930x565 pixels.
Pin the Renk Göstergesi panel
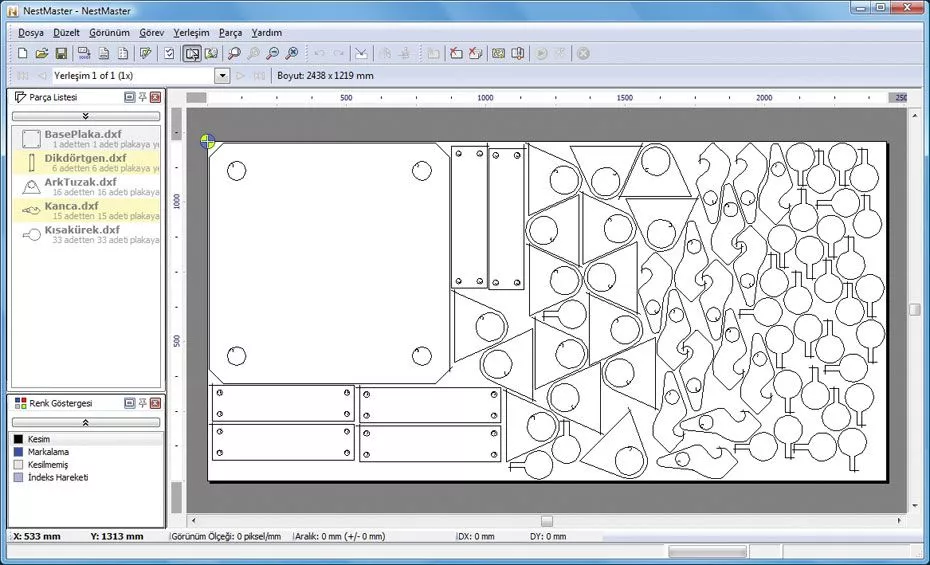(x=142, y=403)
